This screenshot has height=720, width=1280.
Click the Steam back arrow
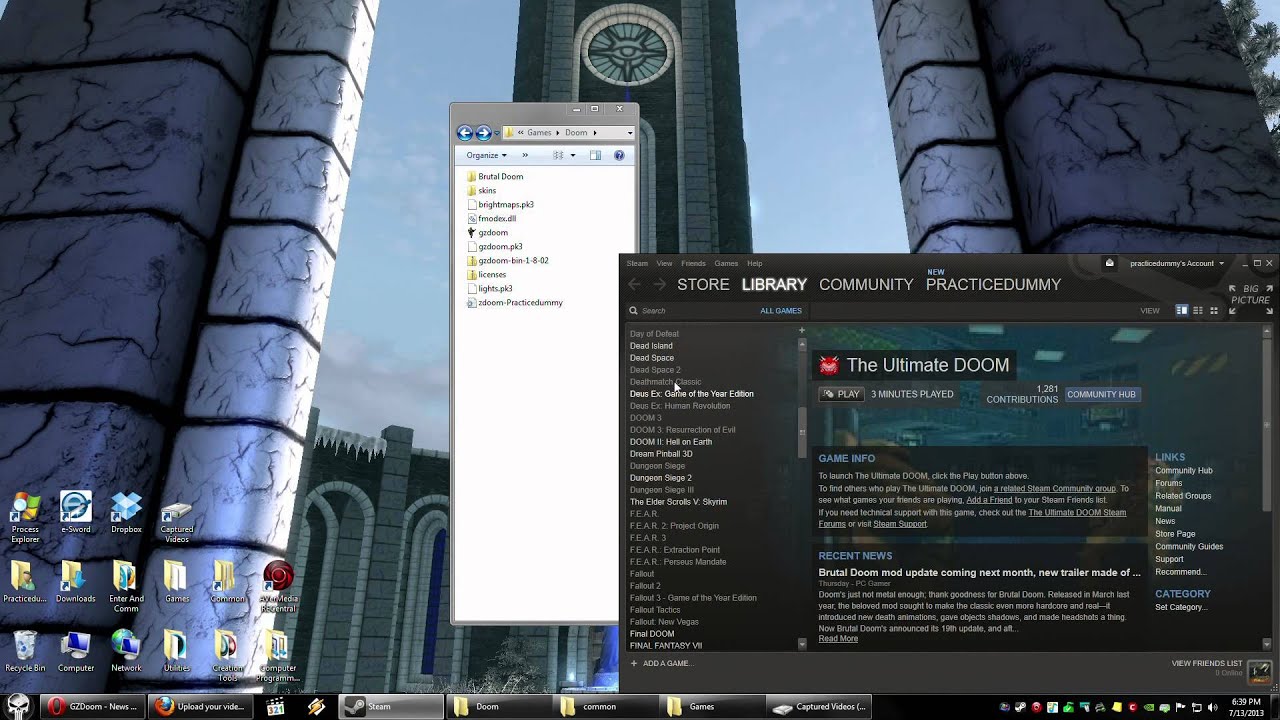coord(634,285)
